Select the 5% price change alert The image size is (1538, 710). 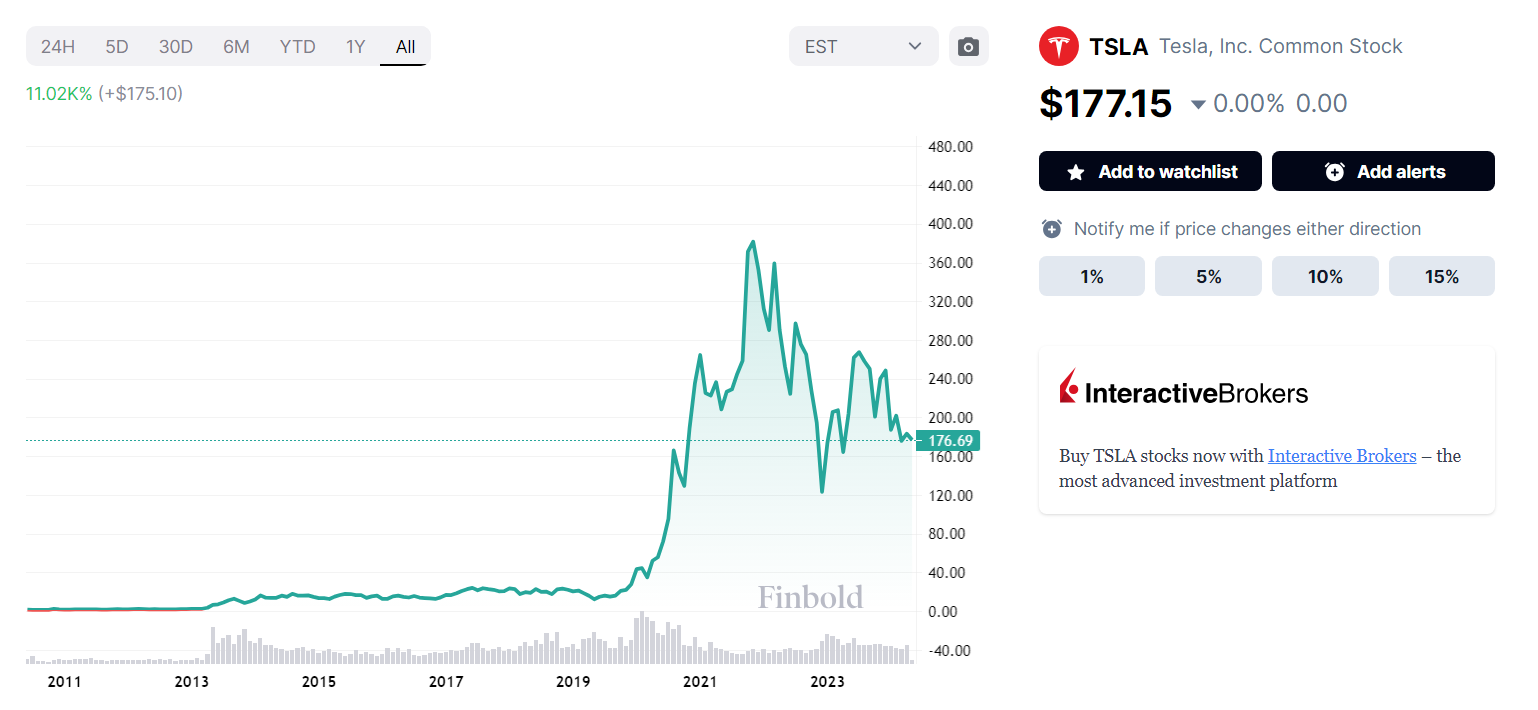[1208, 276]
